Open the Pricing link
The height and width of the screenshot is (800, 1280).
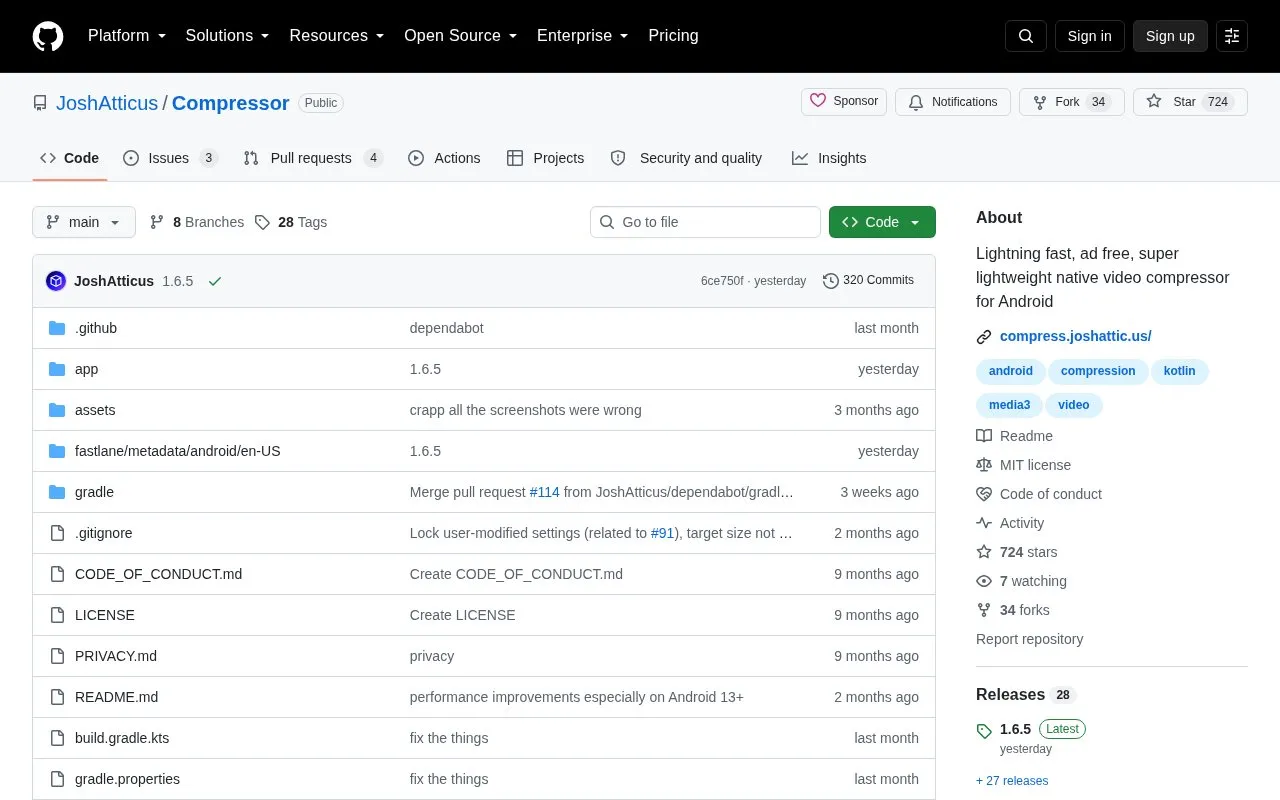tap(673, 36)
